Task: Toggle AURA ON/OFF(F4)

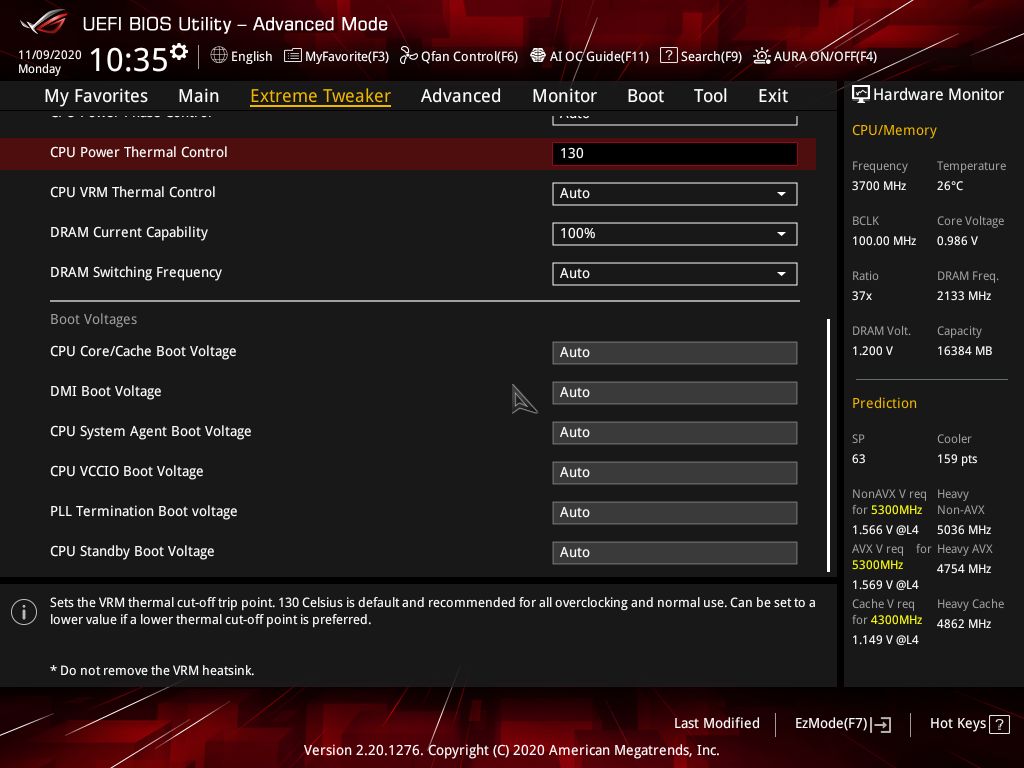Action: [x=825, y=56]
